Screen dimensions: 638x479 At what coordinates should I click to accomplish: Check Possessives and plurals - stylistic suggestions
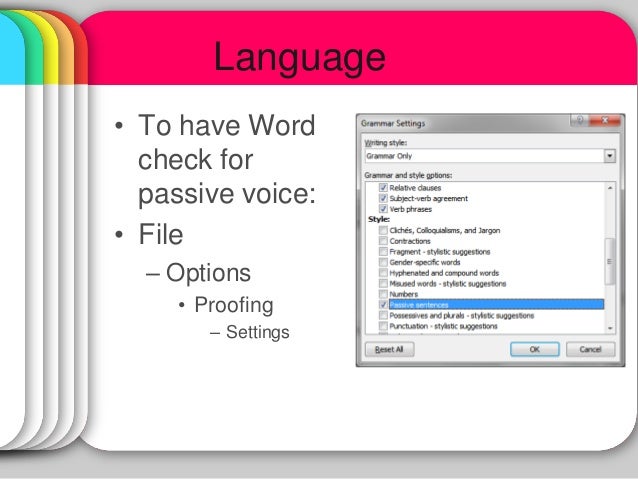(383, 315)
